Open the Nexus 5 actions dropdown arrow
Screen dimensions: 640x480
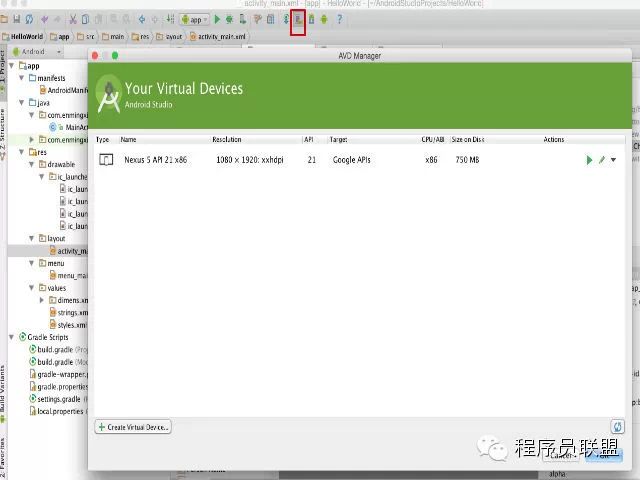click(613, 160)
